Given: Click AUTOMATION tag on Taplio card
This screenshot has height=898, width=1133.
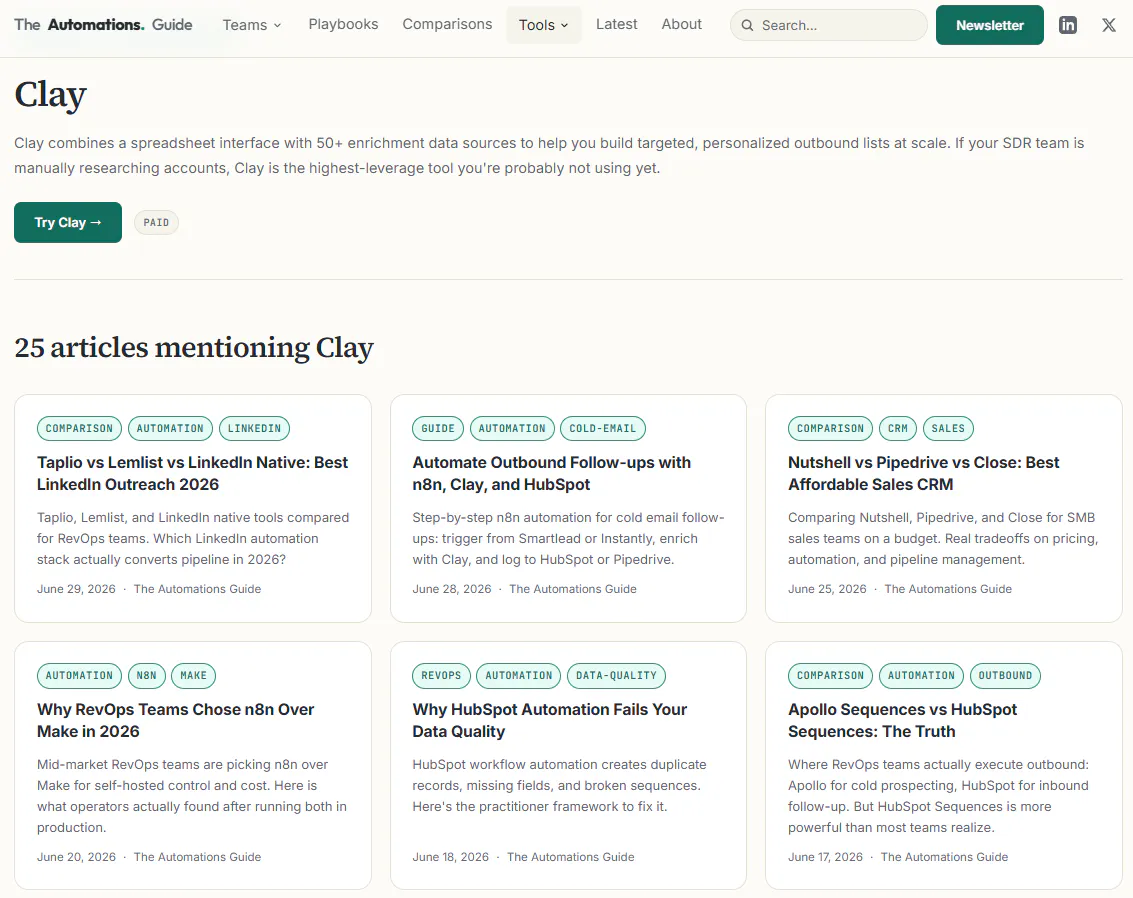Looking at the screenshot, I should [x=171, y=428].
